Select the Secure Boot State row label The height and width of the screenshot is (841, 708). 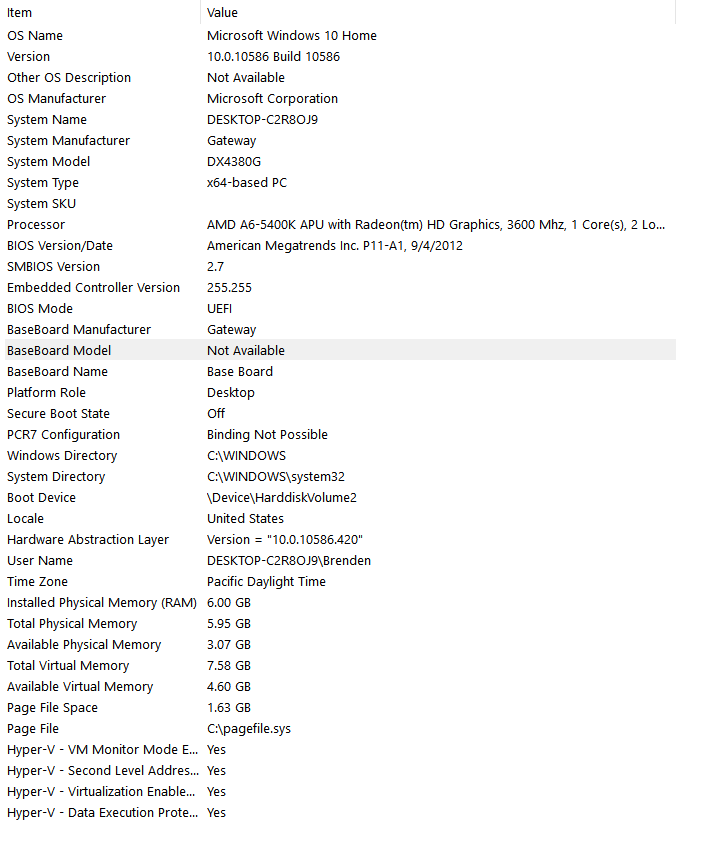58,414
